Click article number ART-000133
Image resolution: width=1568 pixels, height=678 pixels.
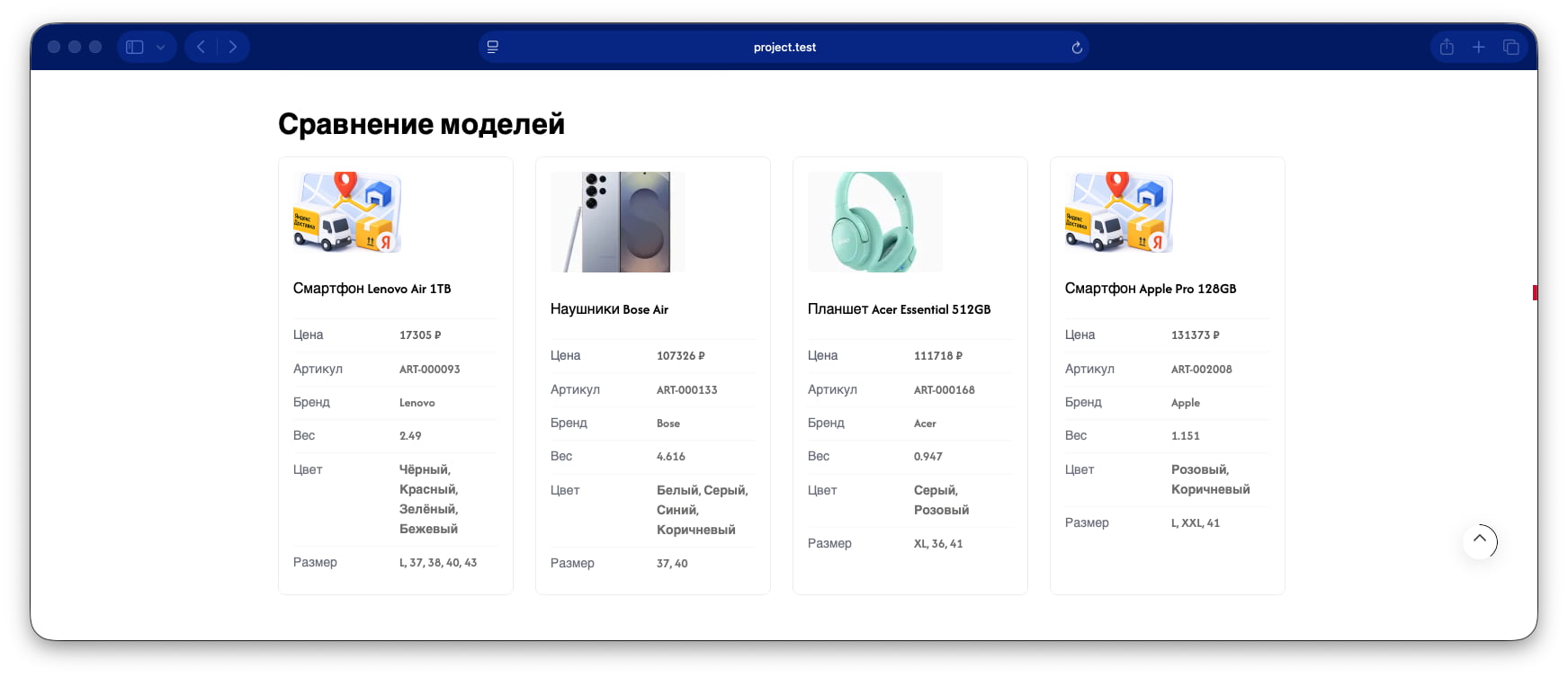coord(687,389)
